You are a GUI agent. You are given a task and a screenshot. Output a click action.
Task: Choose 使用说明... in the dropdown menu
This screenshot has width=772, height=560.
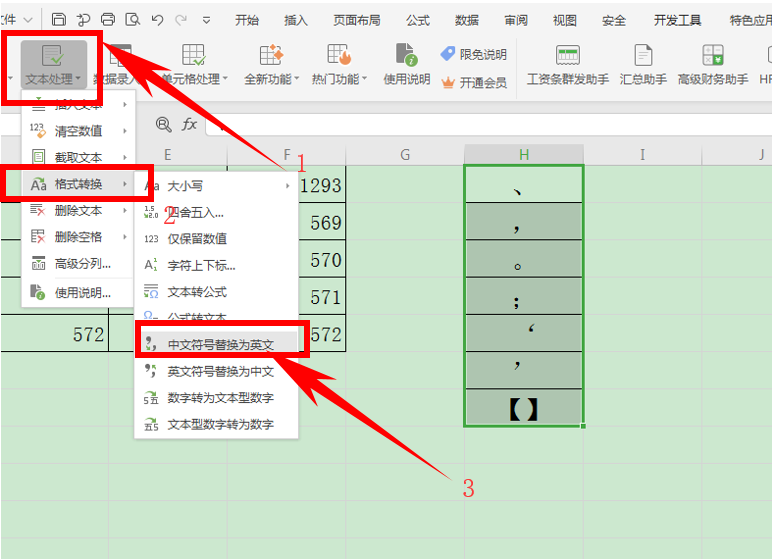click(x=78, y=293)
